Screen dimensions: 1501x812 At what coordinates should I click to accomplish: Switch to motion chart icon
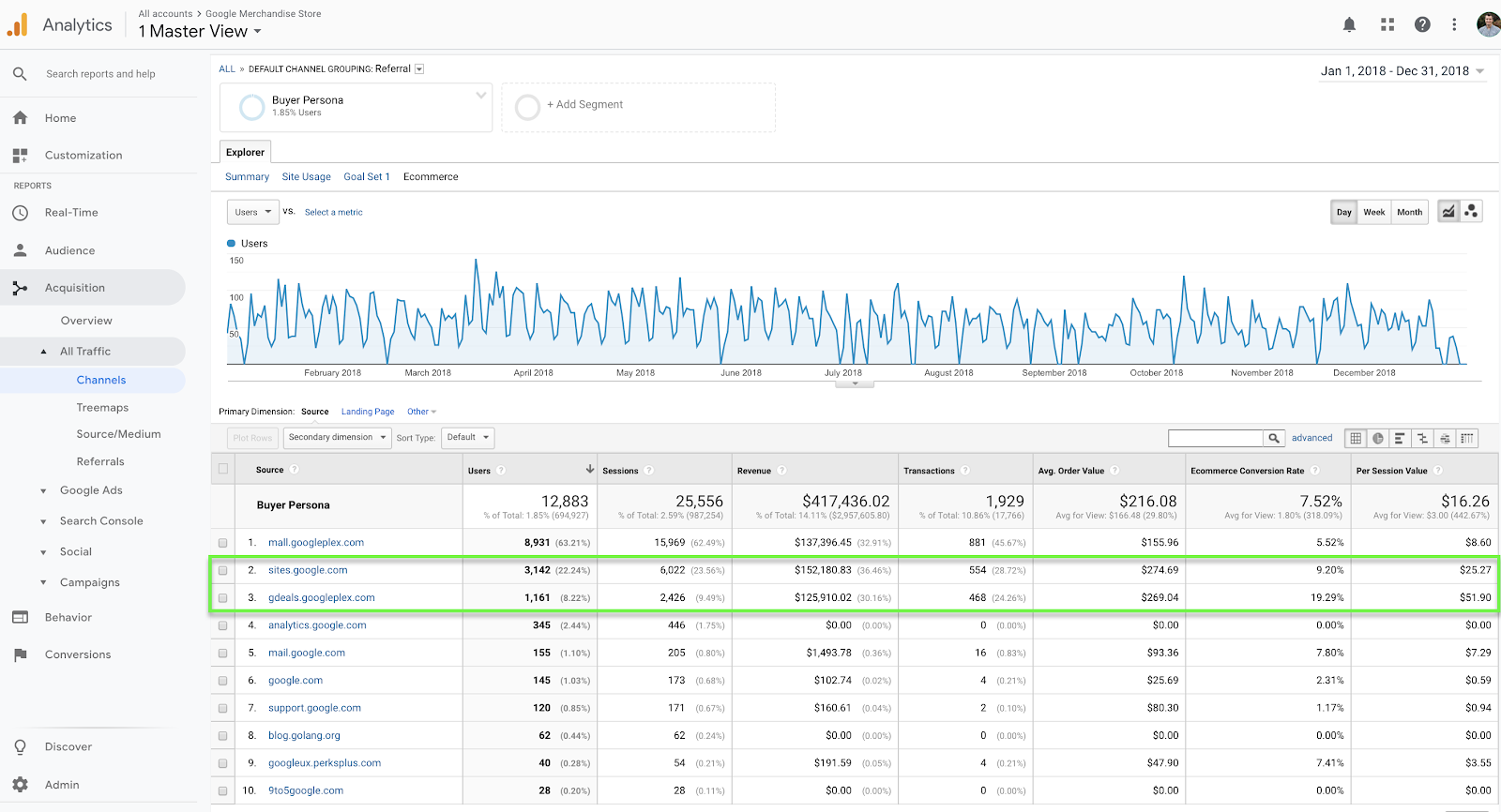[x=1471, y=212]
